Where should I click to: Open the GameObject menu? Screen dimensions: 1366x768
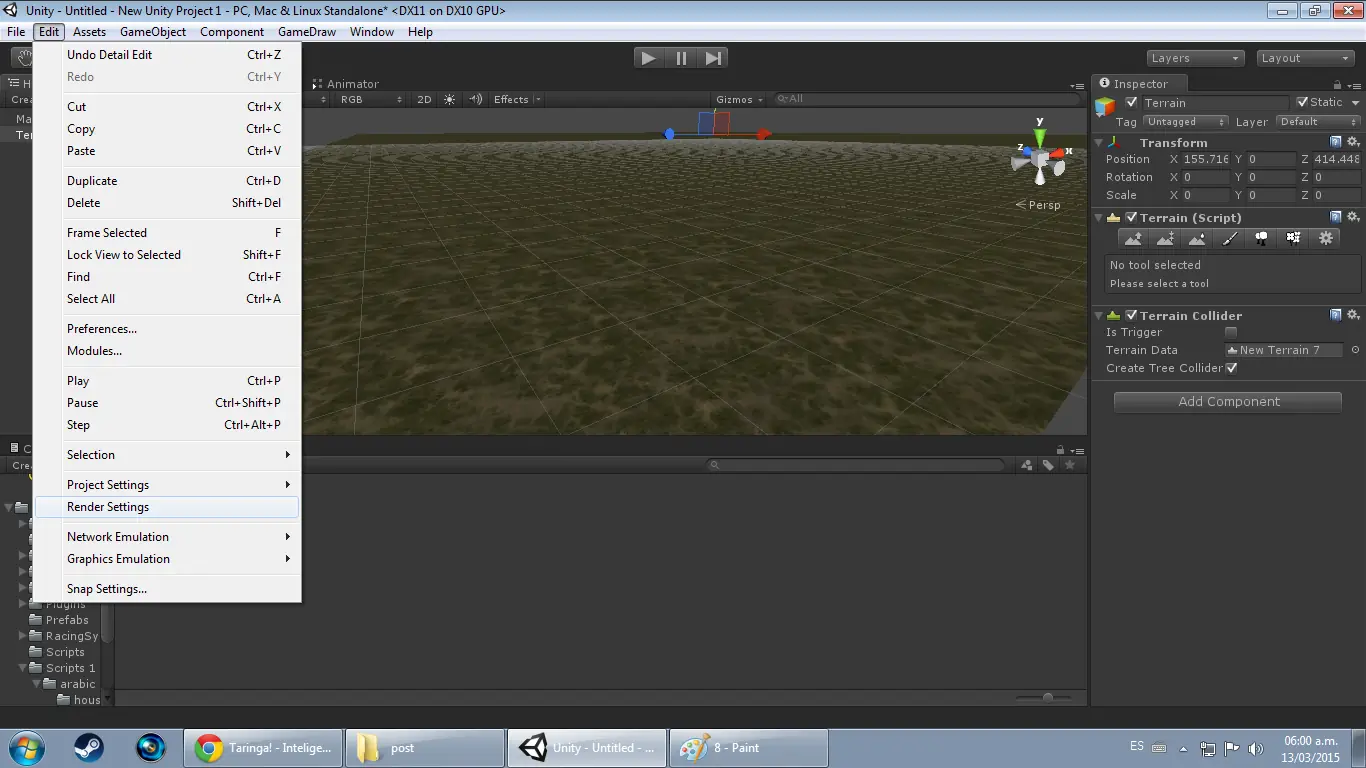[153, 32]
